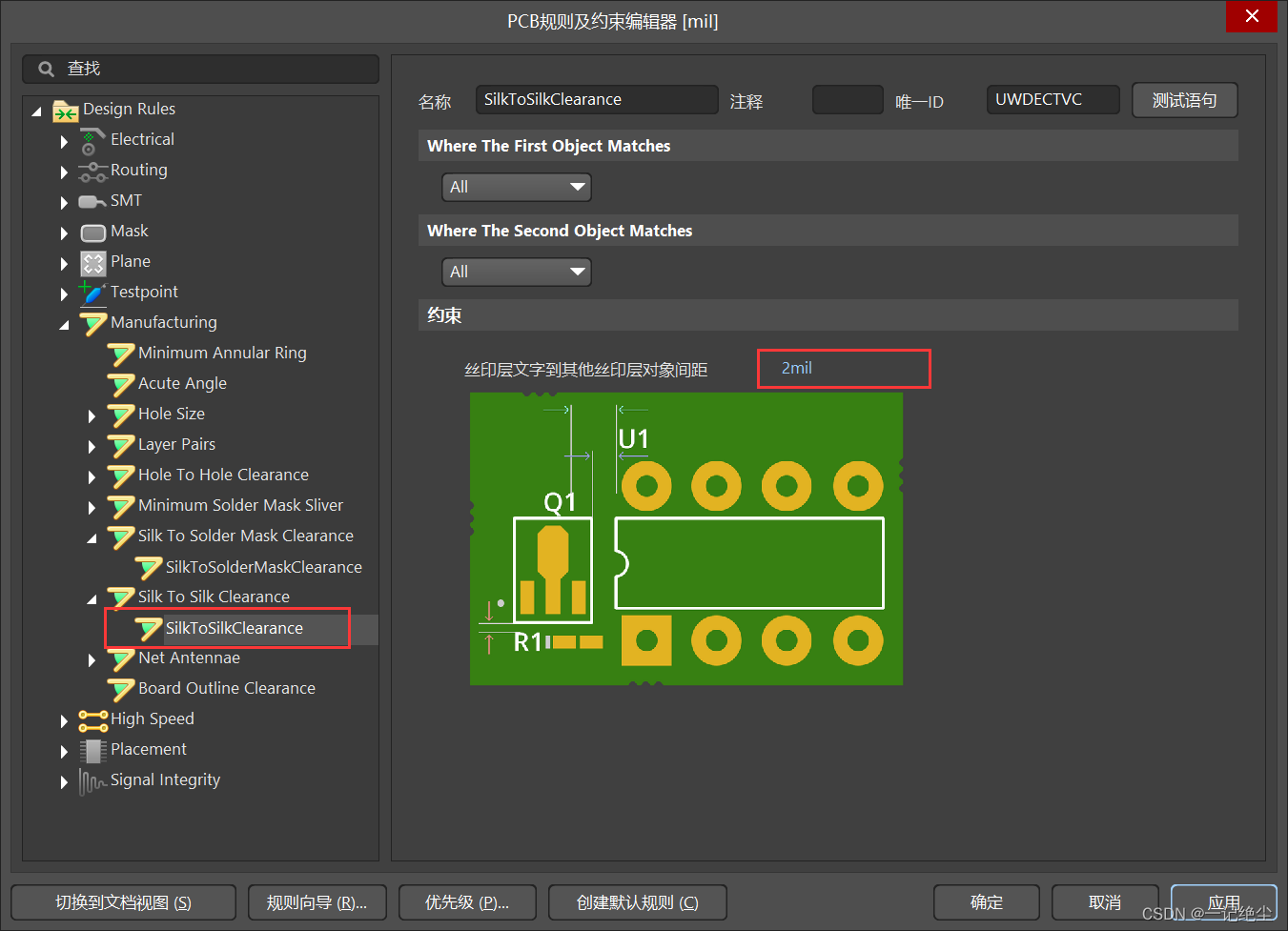Click the Plane category icon
1288x931 pixels.
coord(92,263)
